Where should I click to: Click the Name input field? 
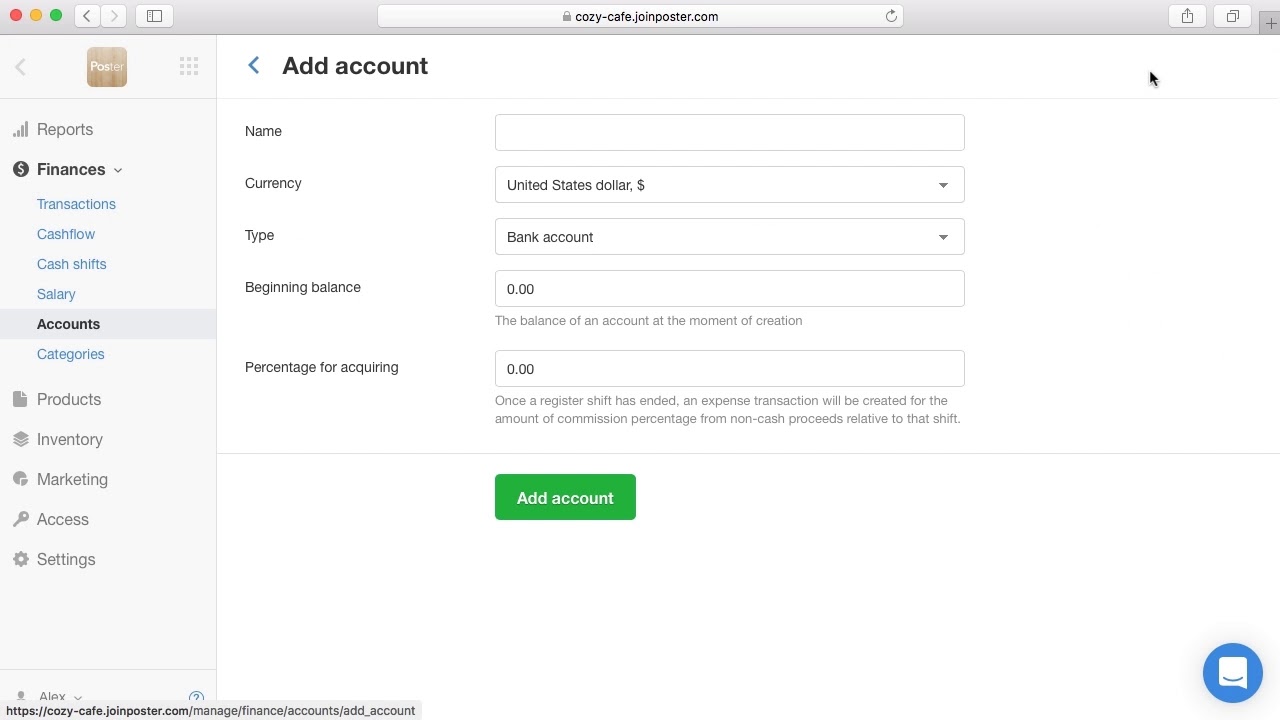729,132
